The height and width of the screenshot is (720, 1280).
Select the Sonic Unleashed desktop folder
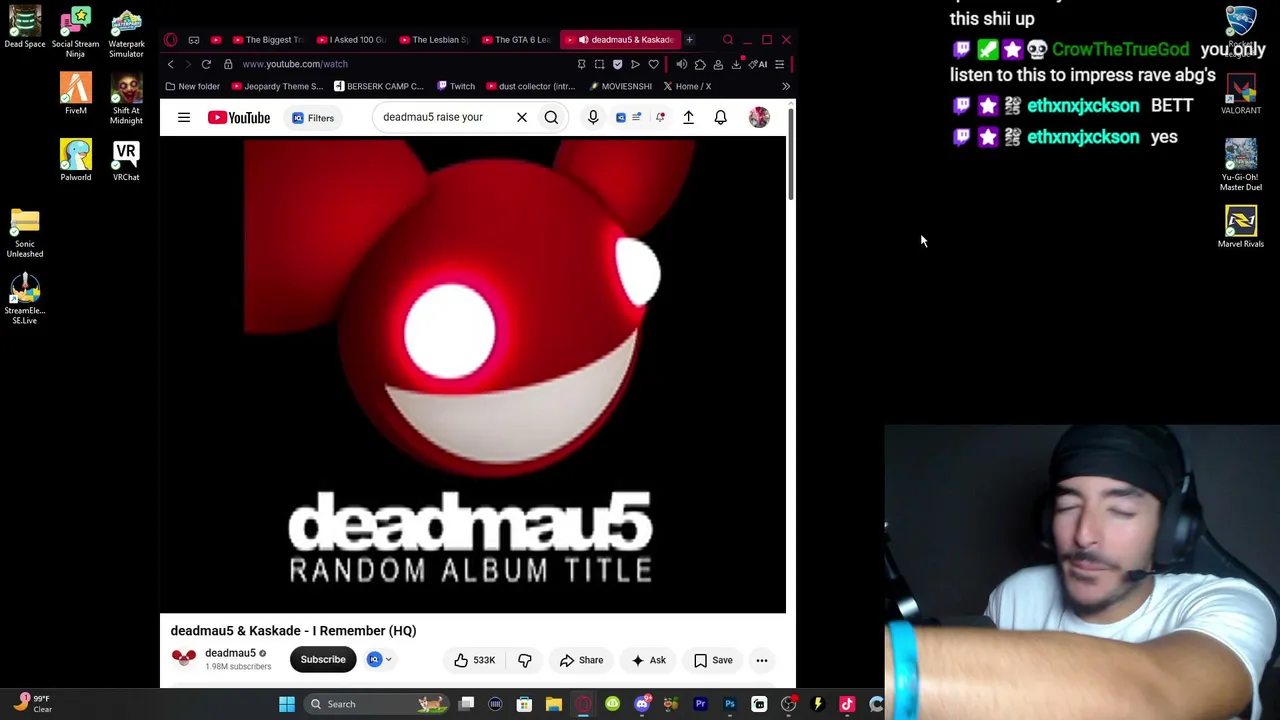25,234
